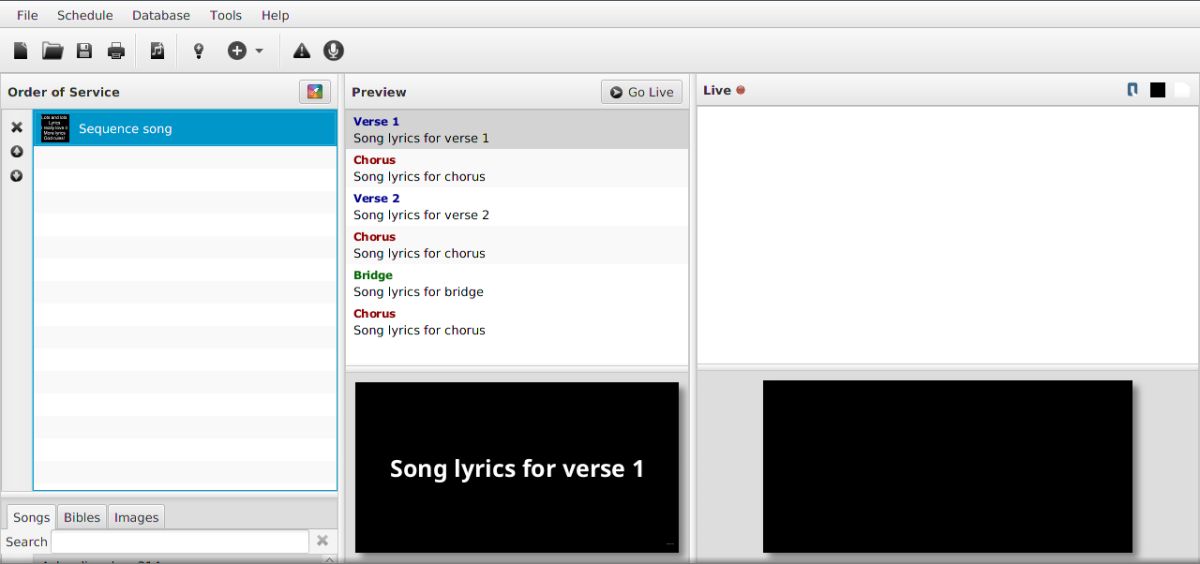Image resolution: width=1200 pixels, height=564 pixels.
Task: Select the Sequence song schedule item
Action: point(185,128)
